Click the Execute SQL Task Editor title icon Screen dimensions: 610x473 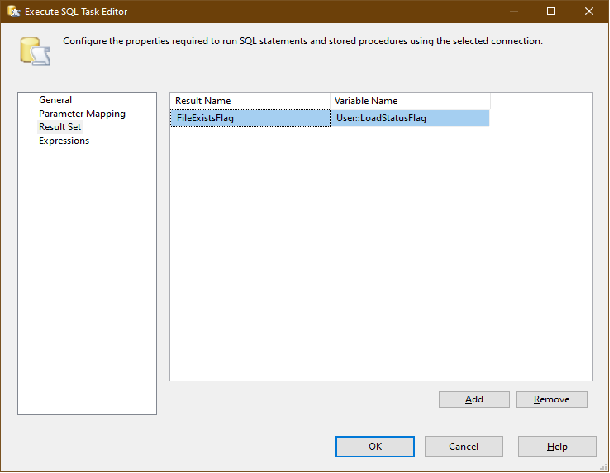(14, 11)
